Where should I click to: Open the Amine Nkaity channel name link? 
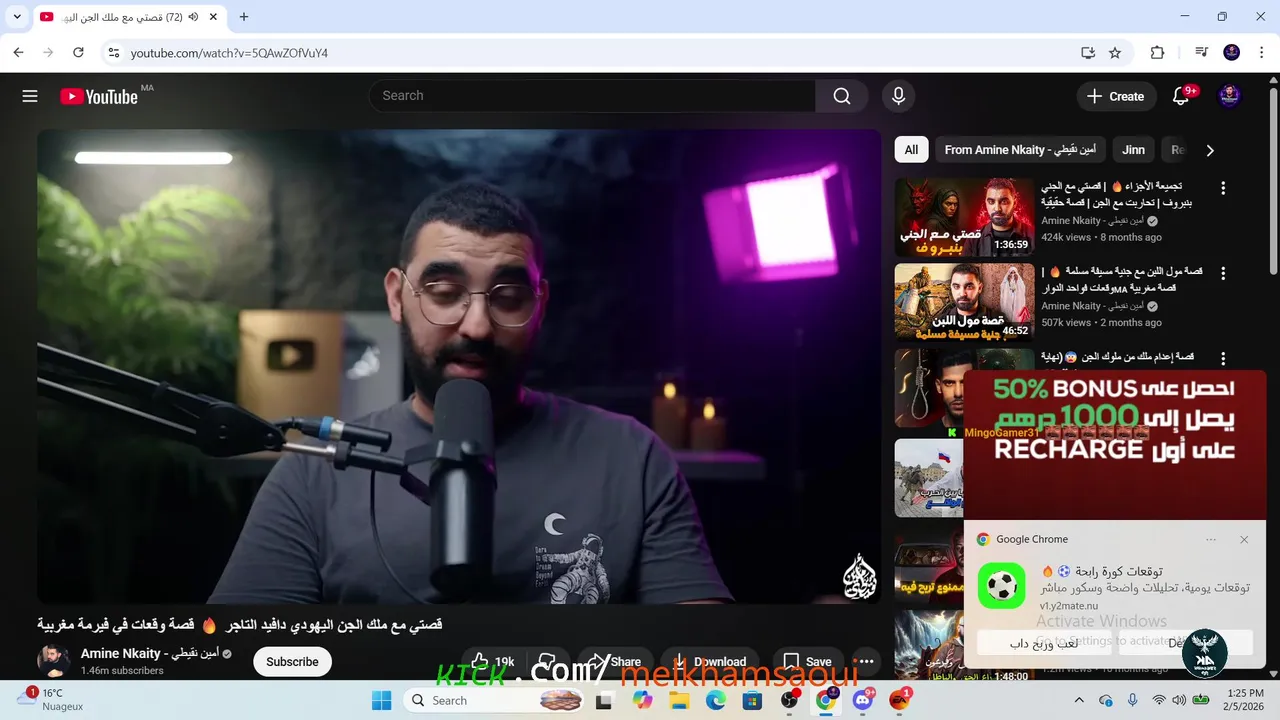click(x=150, y=653)
